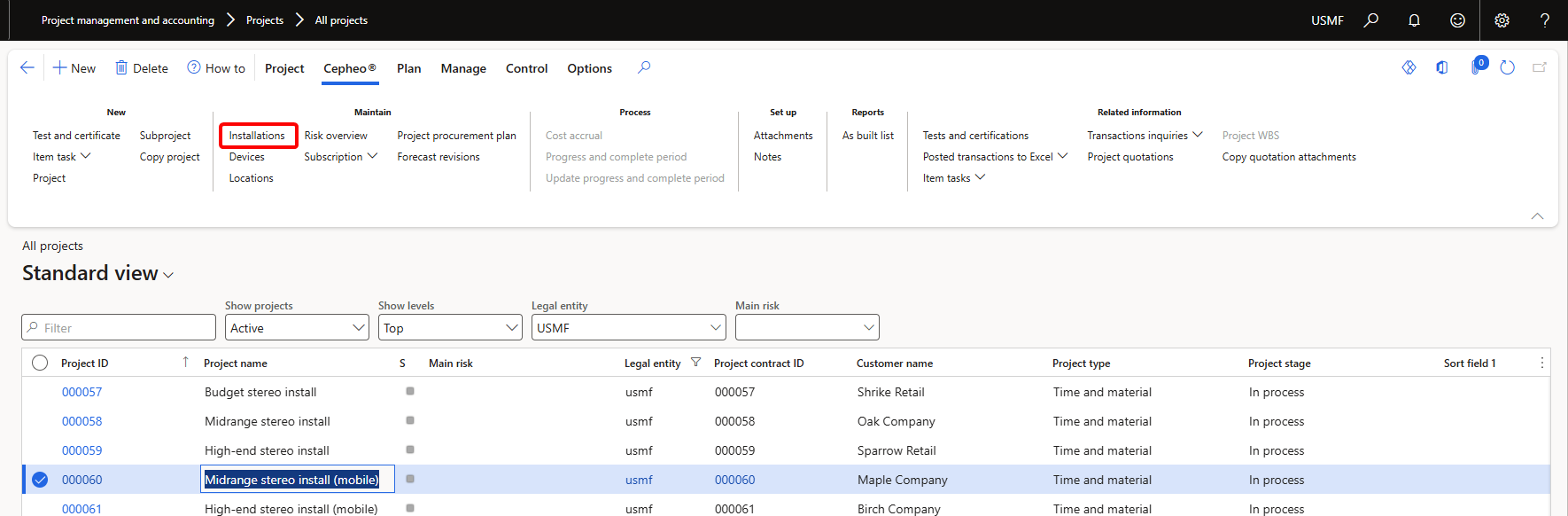Click the refresh page icon
The width and height of the screenshot is (1568, 516).
click(1507, 67)
